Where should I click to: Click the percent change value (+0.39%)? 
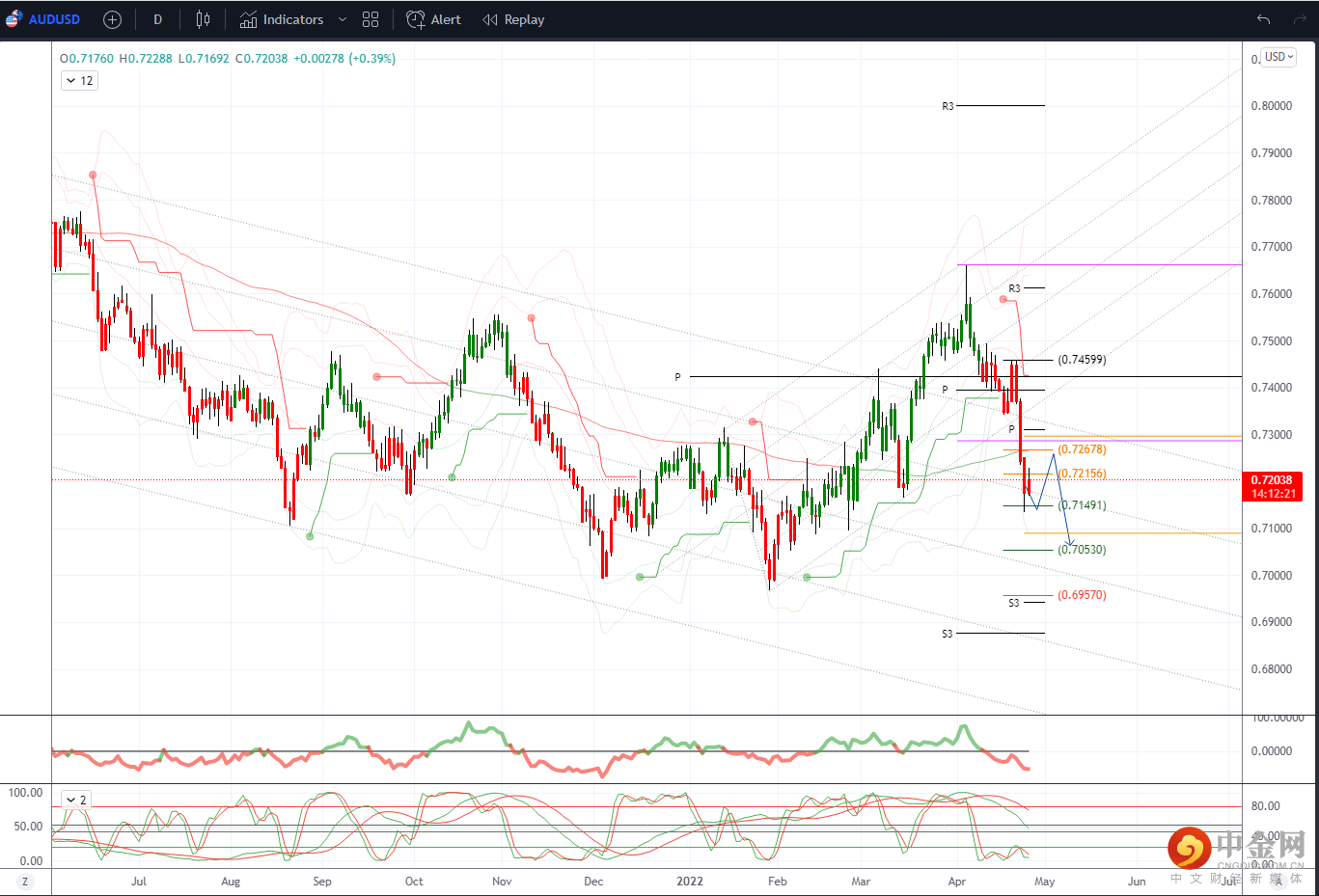tap(372, 59)
